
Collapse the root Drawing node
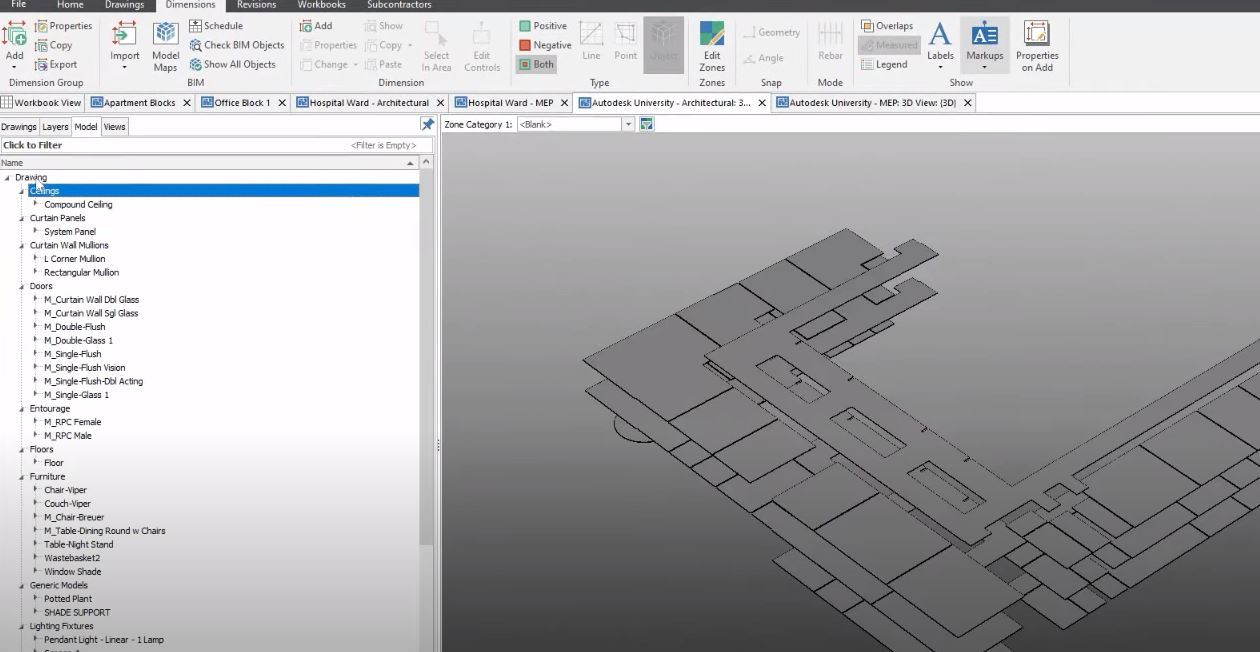point(8,178)
